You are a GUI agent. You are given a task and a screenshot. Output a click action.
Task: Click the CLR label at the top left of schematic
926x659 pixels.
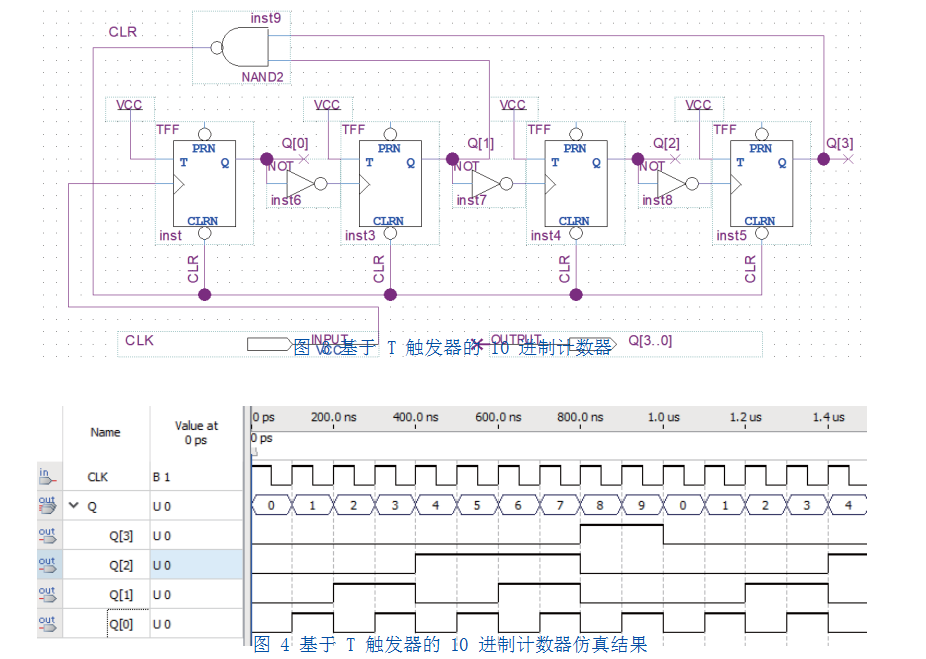[x=123, y=32]
